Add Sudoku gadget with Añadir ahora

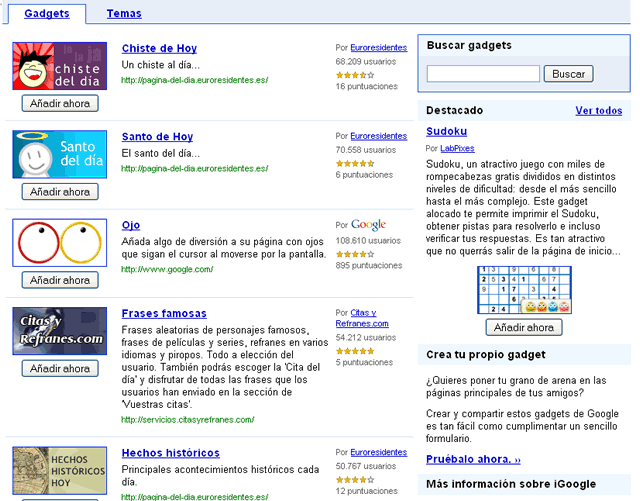tap(524, 327)
